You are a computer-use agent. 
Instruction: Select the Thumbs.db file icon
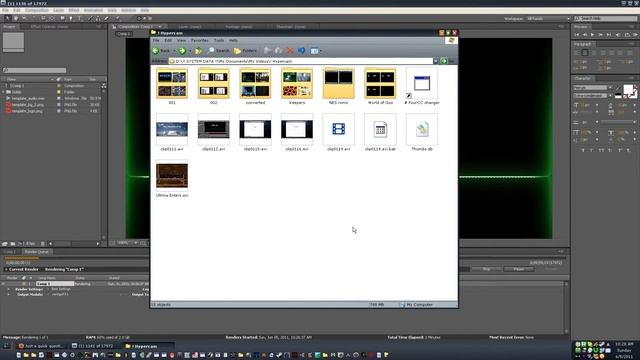click(x=422, y=130)
